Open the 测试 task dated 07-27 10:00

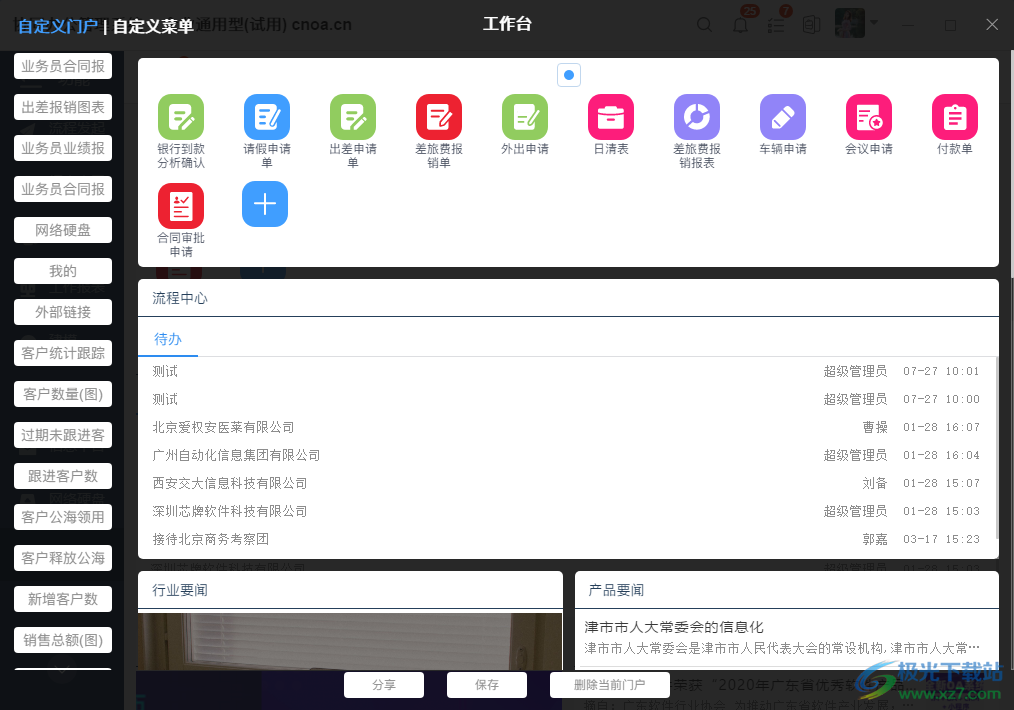coord(566,400)
